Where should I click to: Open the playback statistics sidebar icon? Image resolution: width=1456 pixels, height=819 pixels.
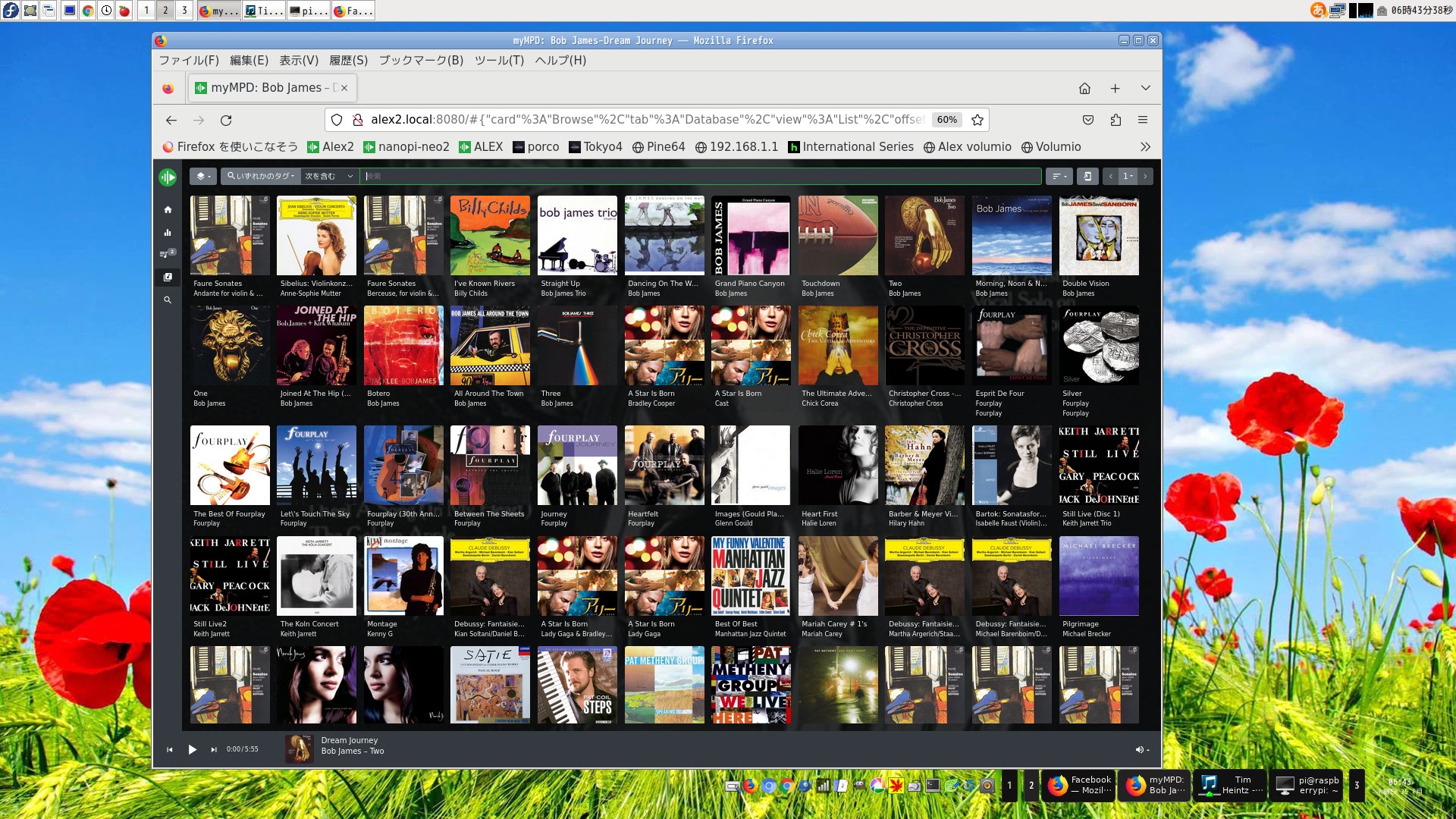pos(168,233)
